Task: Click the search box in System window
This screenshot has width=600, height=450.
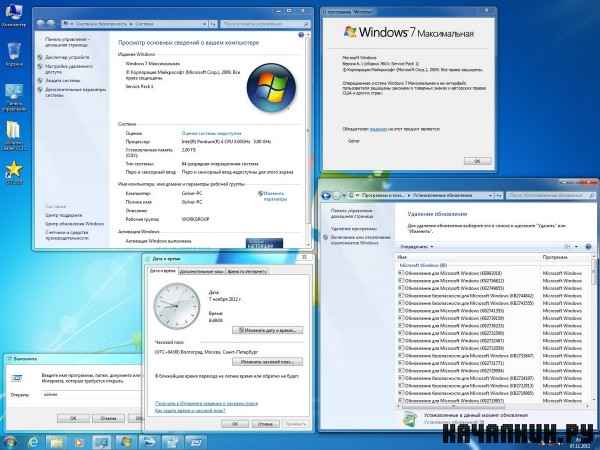Action: pyautogui.click(x=265, y=24)
